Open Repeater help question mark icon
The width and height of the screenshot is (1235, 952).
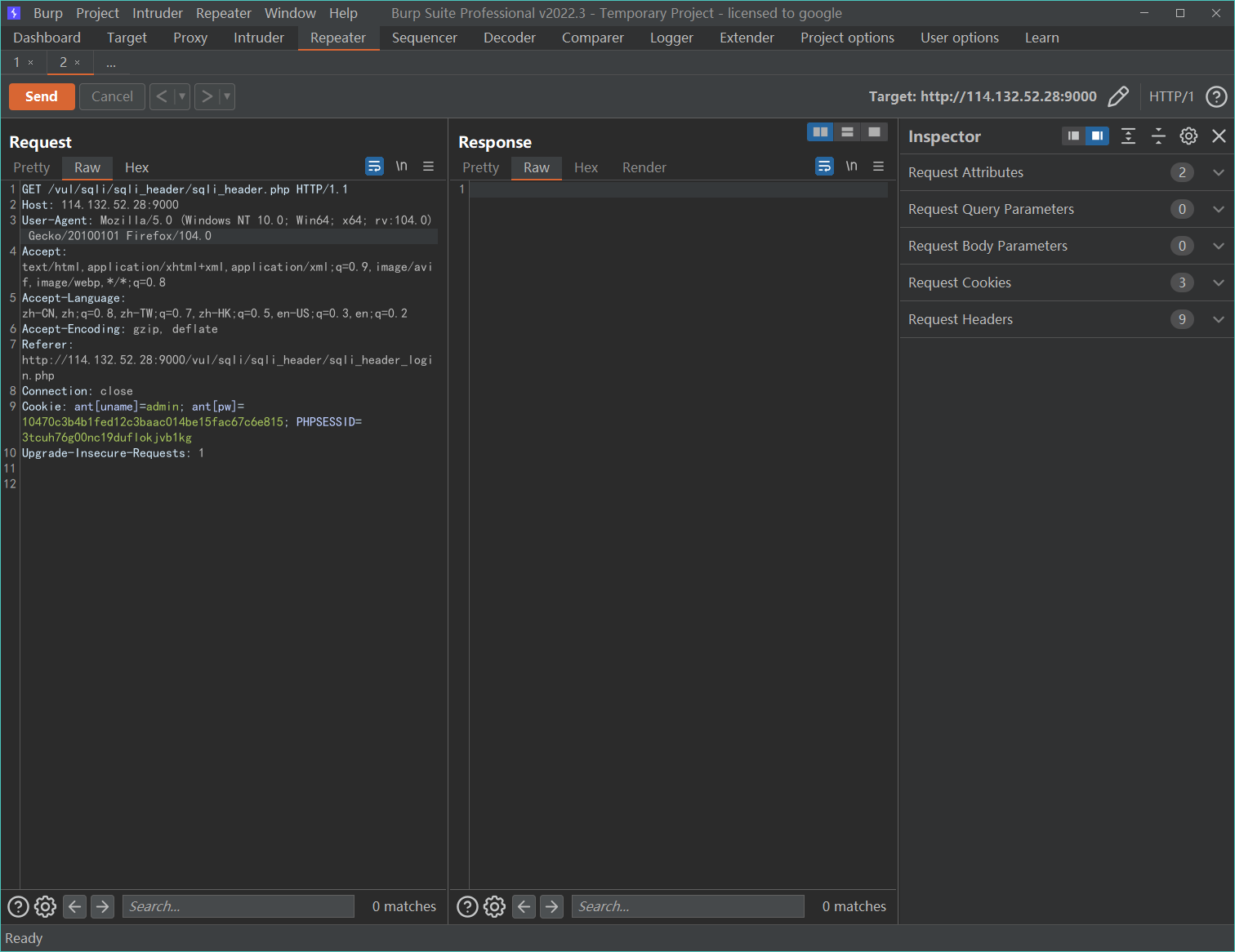point(1216,96)
